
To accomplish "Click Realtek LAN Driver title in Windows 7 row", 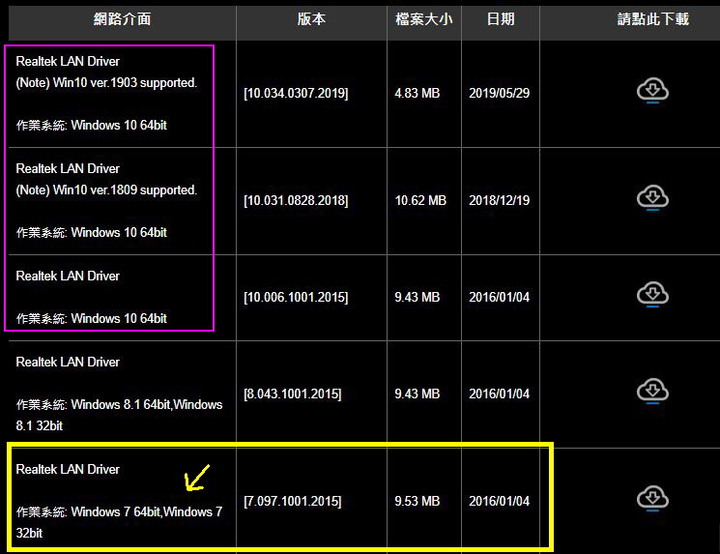I will click(x=68, y=469).
